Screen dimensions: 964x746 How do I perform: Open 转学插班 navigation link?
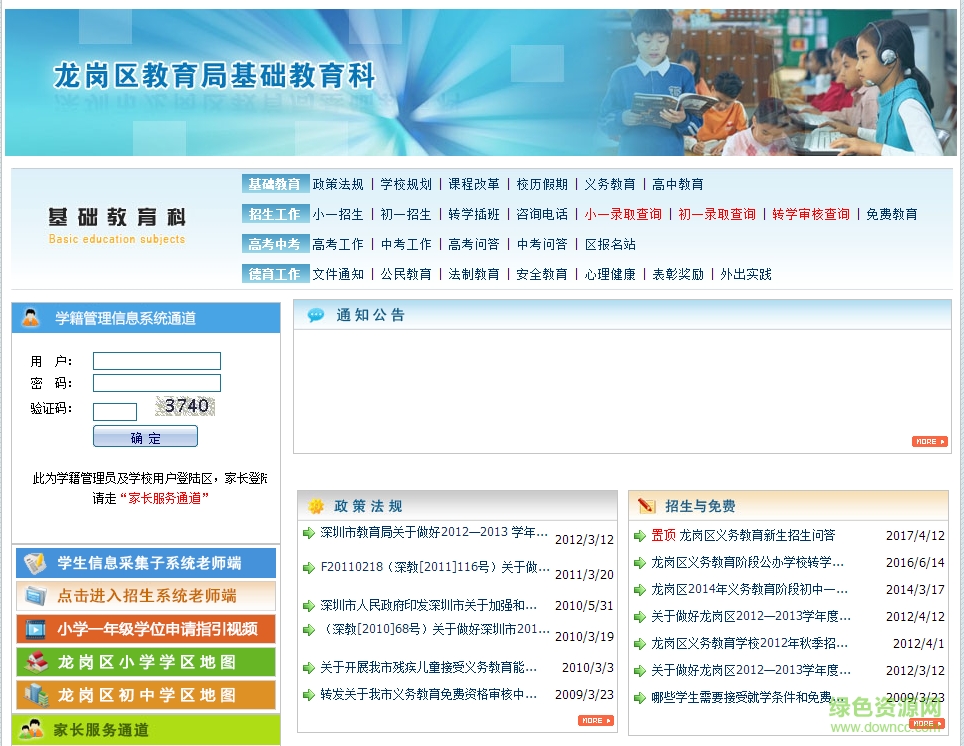pos(474,214)
